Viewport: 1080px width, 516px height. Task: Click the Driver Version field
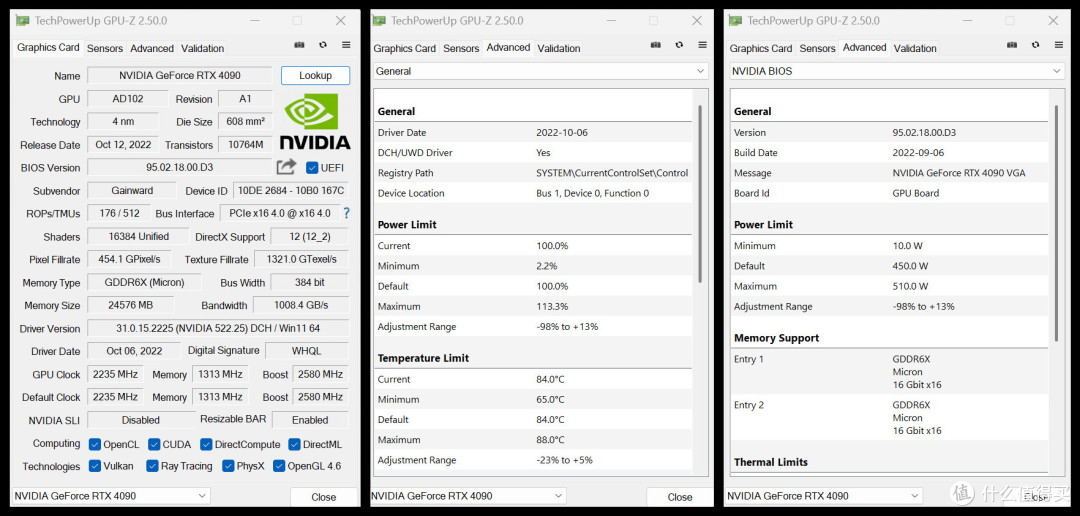pos(218,329)
